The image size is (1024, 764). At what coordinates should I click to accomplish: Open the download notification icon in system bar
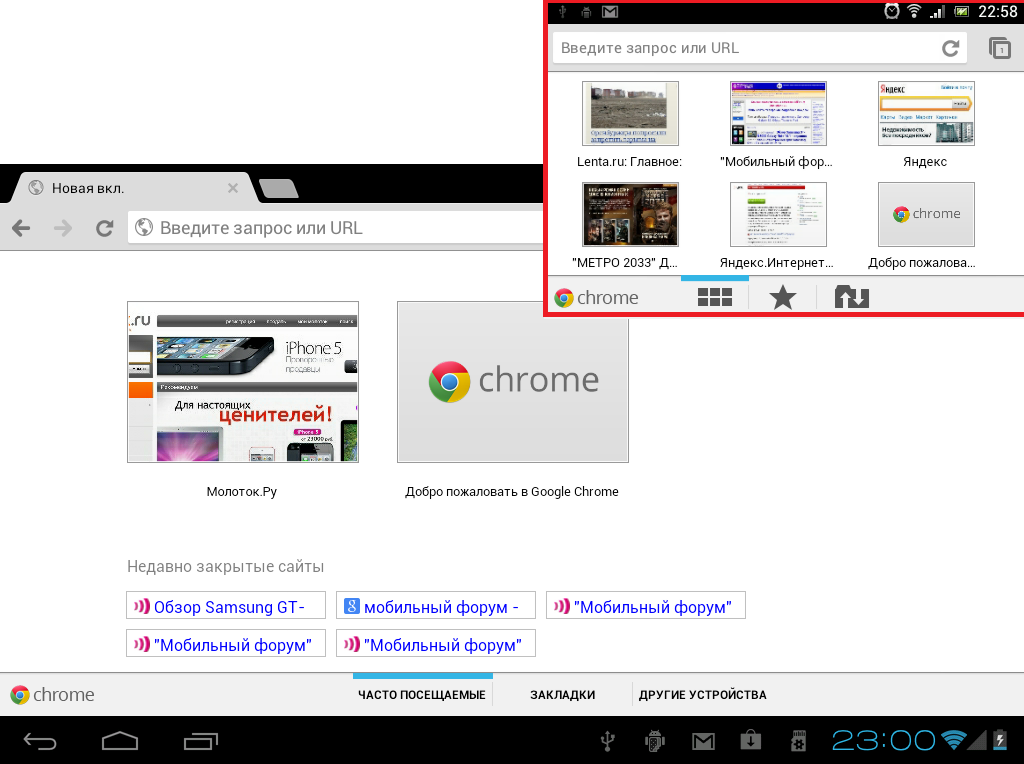coord(750,740)
